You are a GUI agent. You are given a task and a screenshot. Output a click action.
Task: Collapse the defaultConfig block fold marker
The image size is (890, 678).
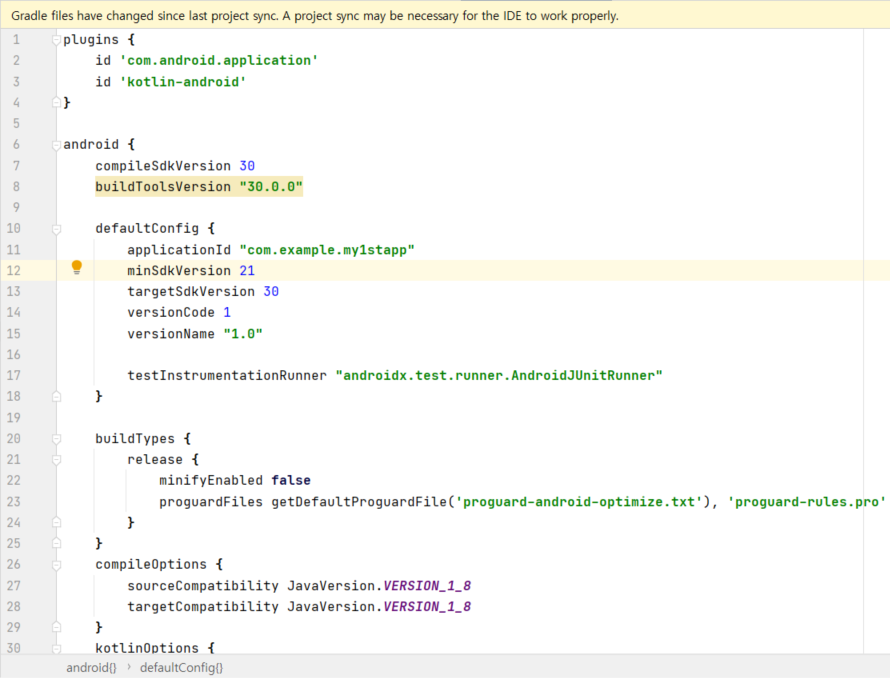pyautogui.click(x=56, y=229)
